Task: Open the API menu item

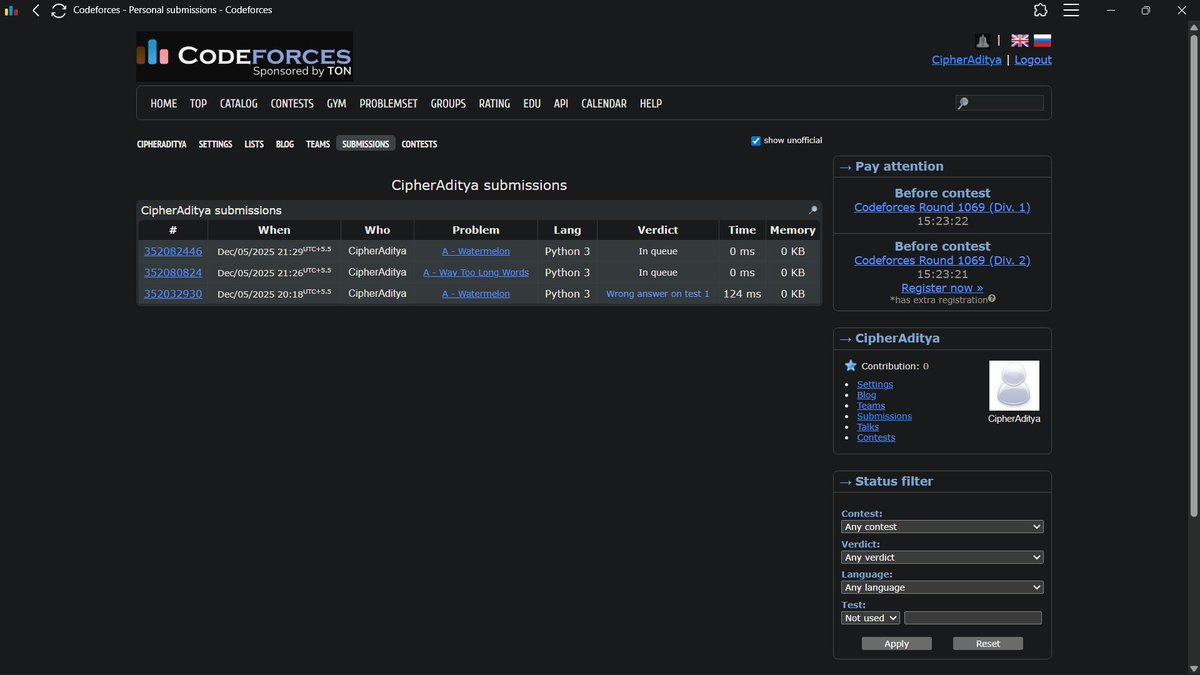Action: click(x=561, y=104)
